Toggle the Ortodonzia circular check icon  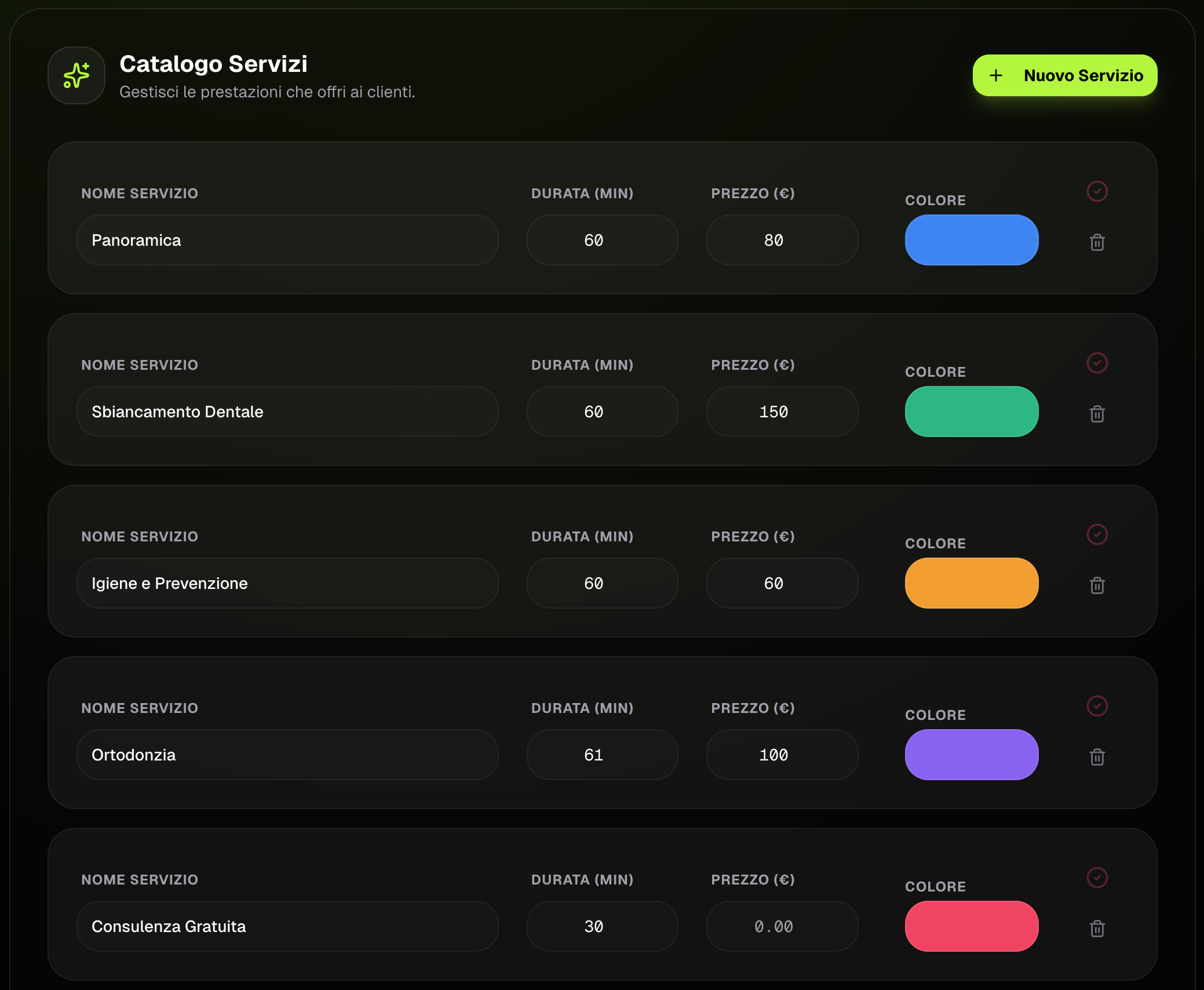click(x=1097, y=706)
